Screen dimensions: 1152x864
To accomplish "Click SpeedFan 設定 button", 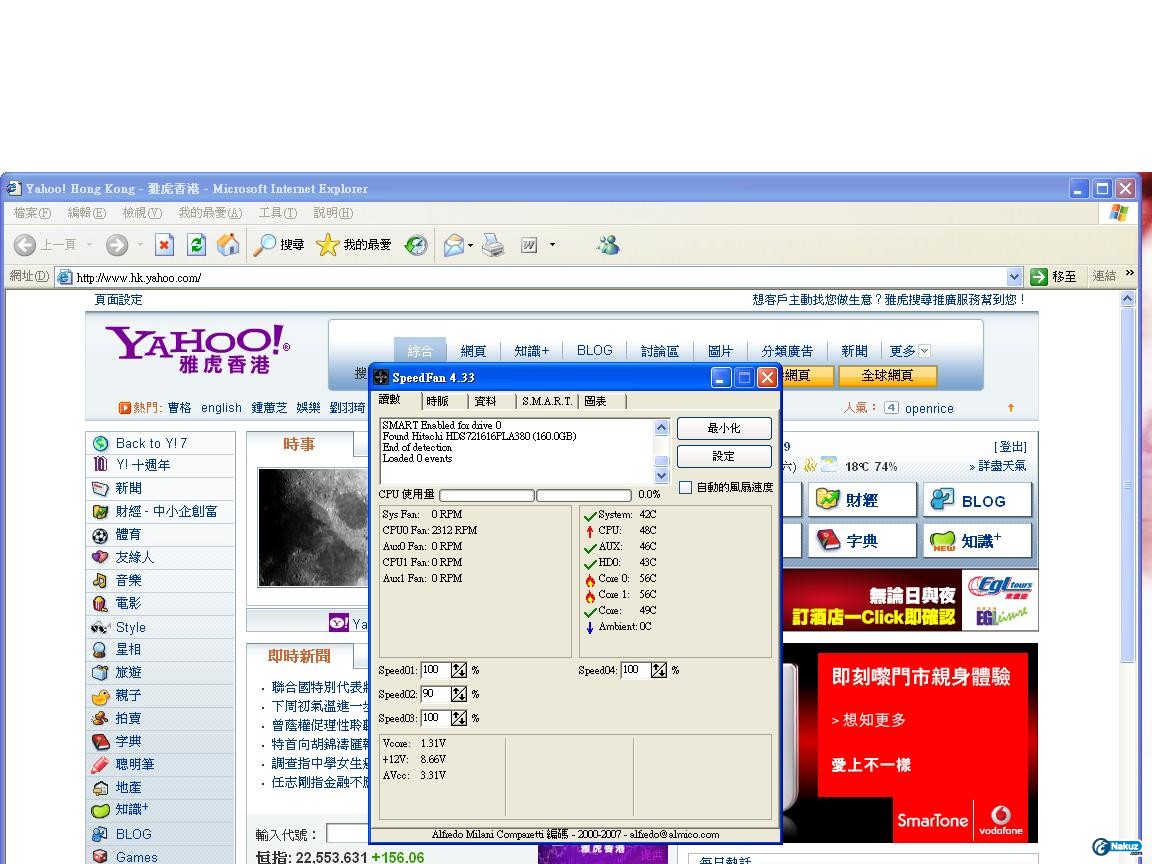I will [x=724, y=456].
